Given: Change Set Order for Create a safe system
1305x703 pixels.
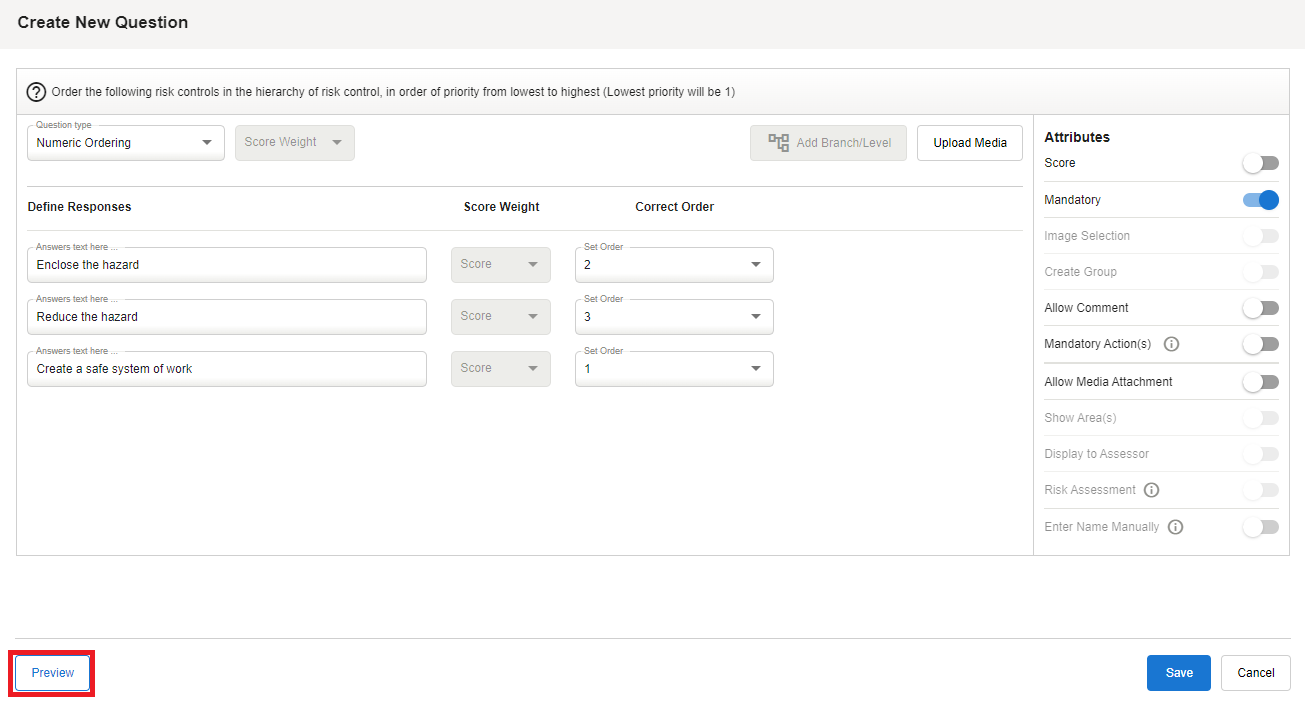Looking at the screenshot, I should click(673, 369).
